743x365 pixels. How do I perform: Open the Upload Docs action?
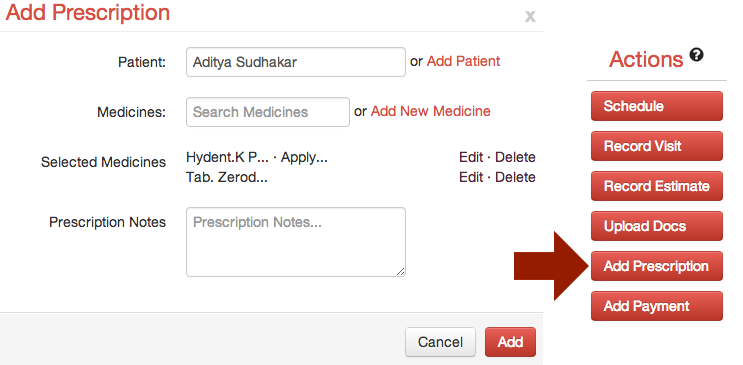click(x=657, y=226)
